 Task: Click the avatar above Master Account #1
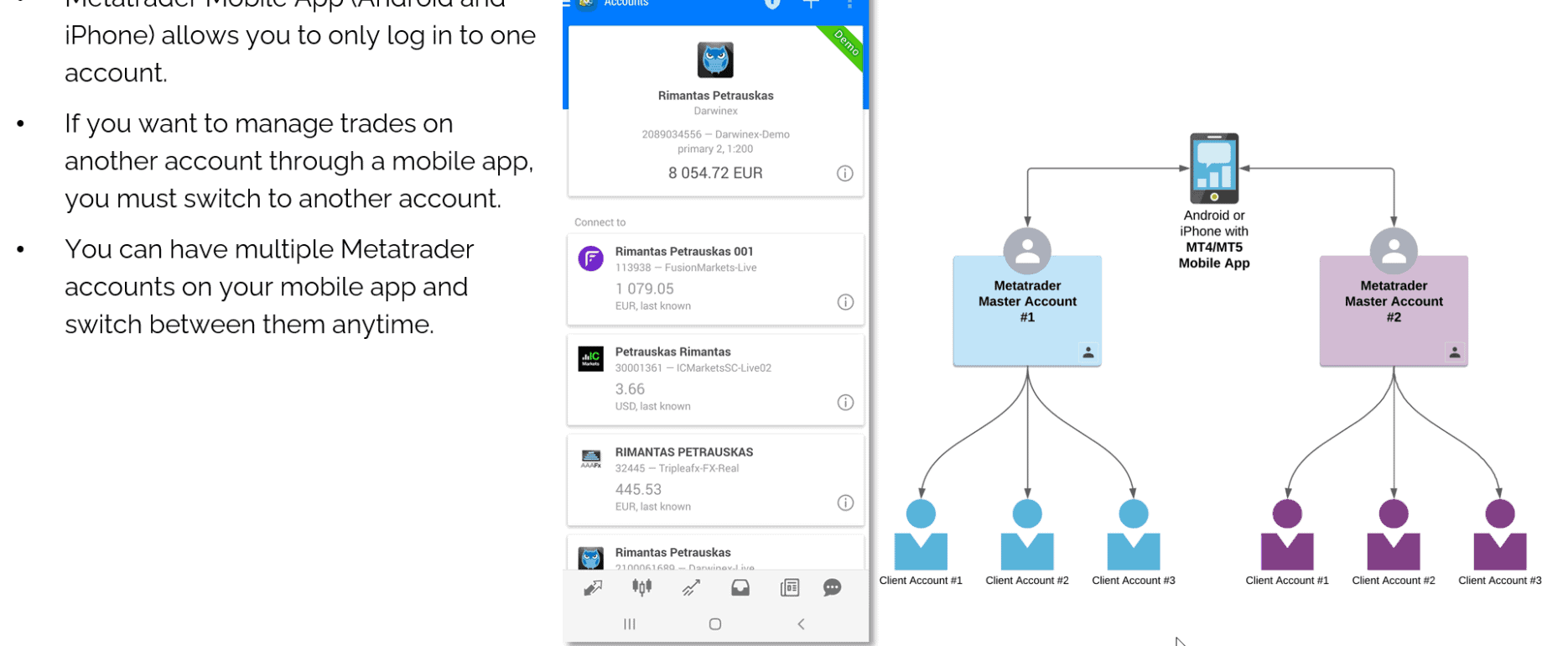pos(1027,251)
